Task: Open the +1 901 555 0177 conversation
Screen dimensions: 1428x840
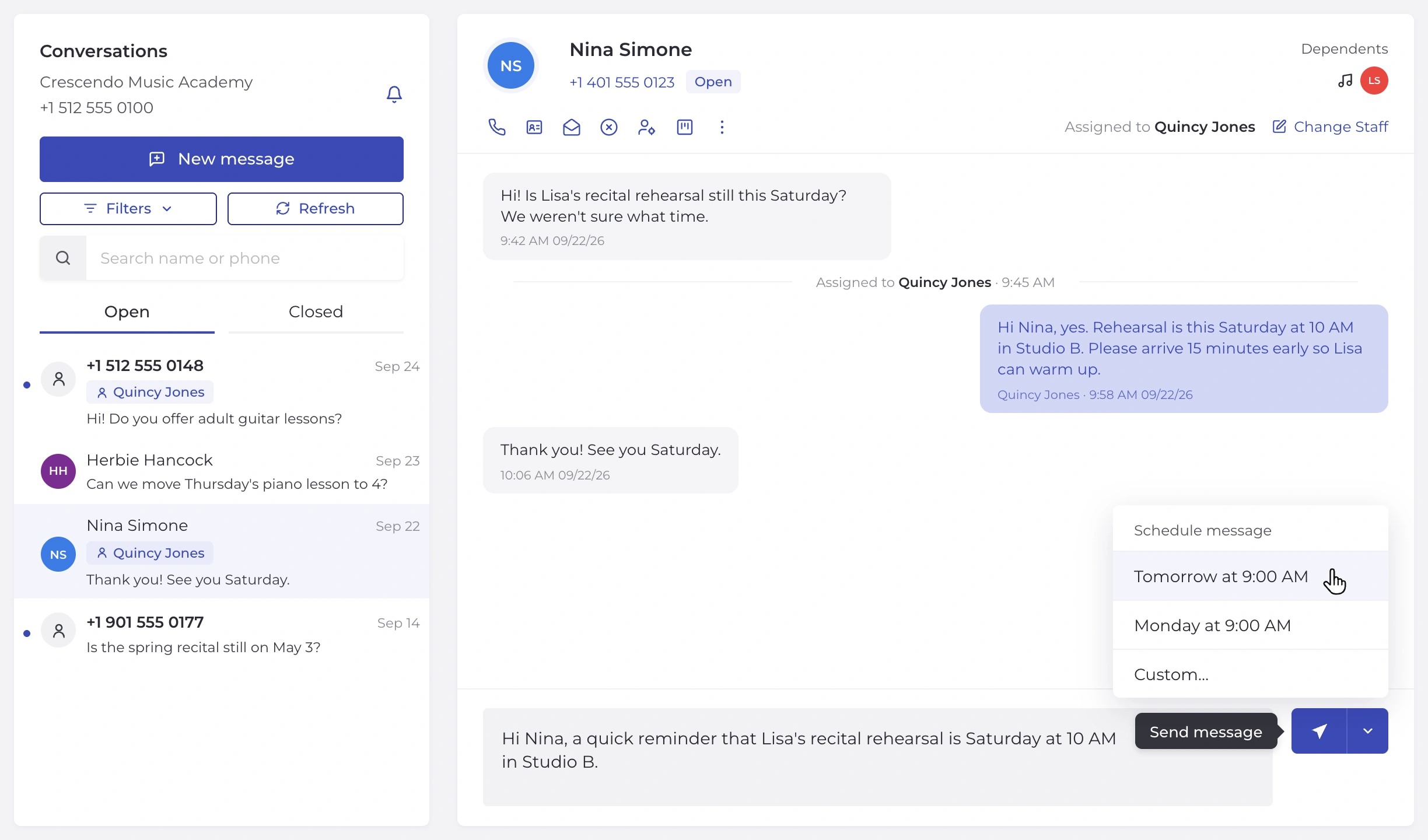Action: tap(222, 635)
